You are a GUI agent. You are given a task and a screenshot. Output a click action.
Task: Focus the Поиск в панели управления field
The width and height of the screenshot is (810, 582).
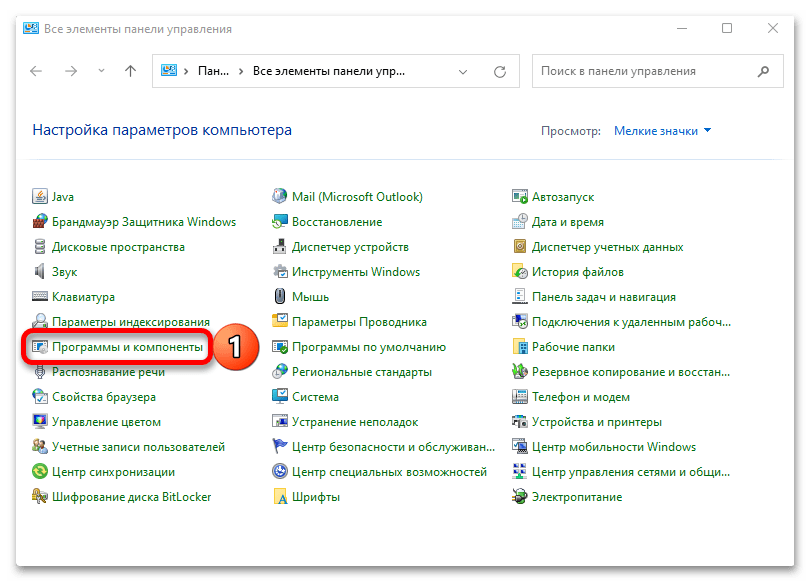click(658, 71)
